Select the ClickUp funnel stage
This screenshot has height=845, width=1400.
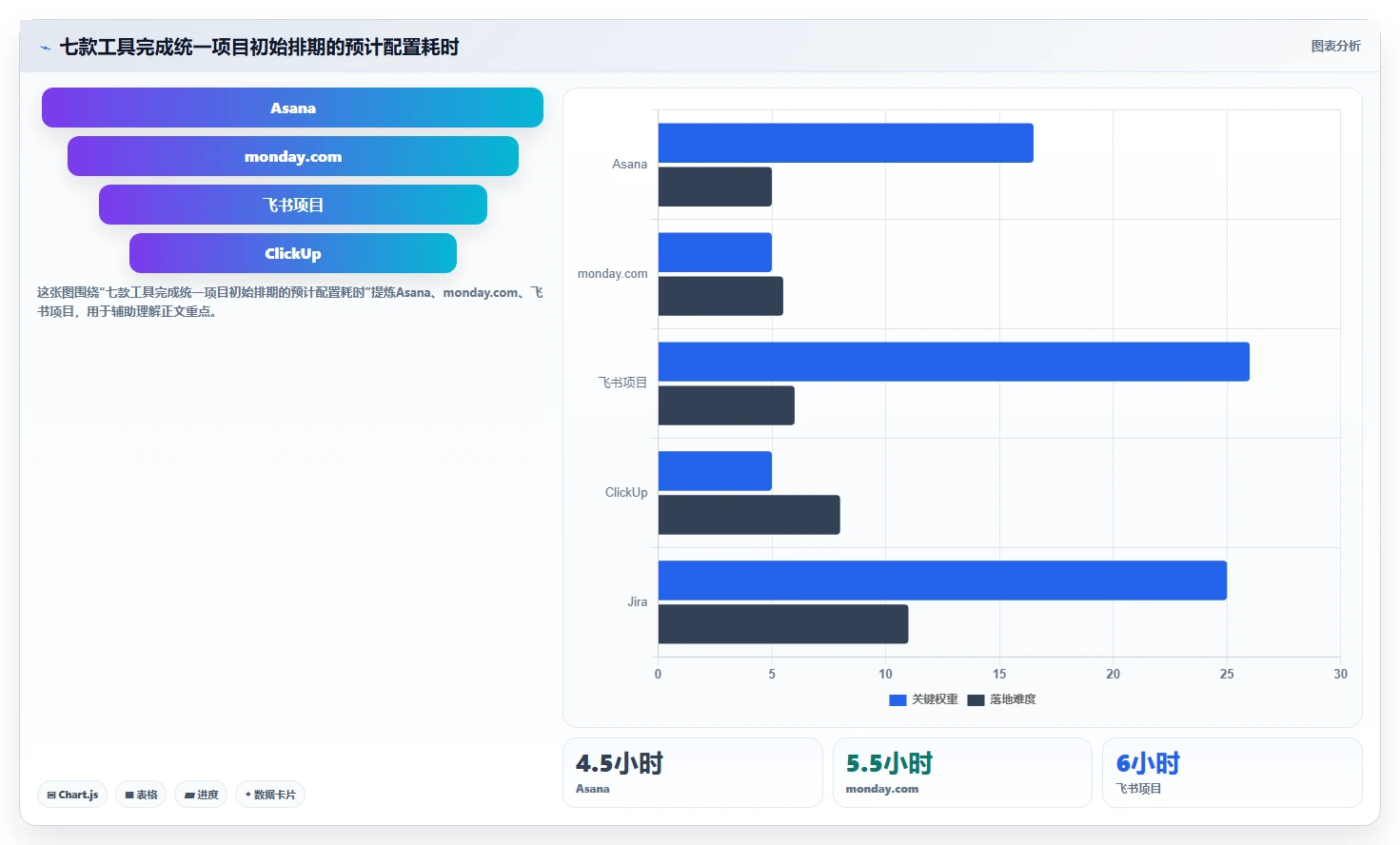click(x=293, y=253)
